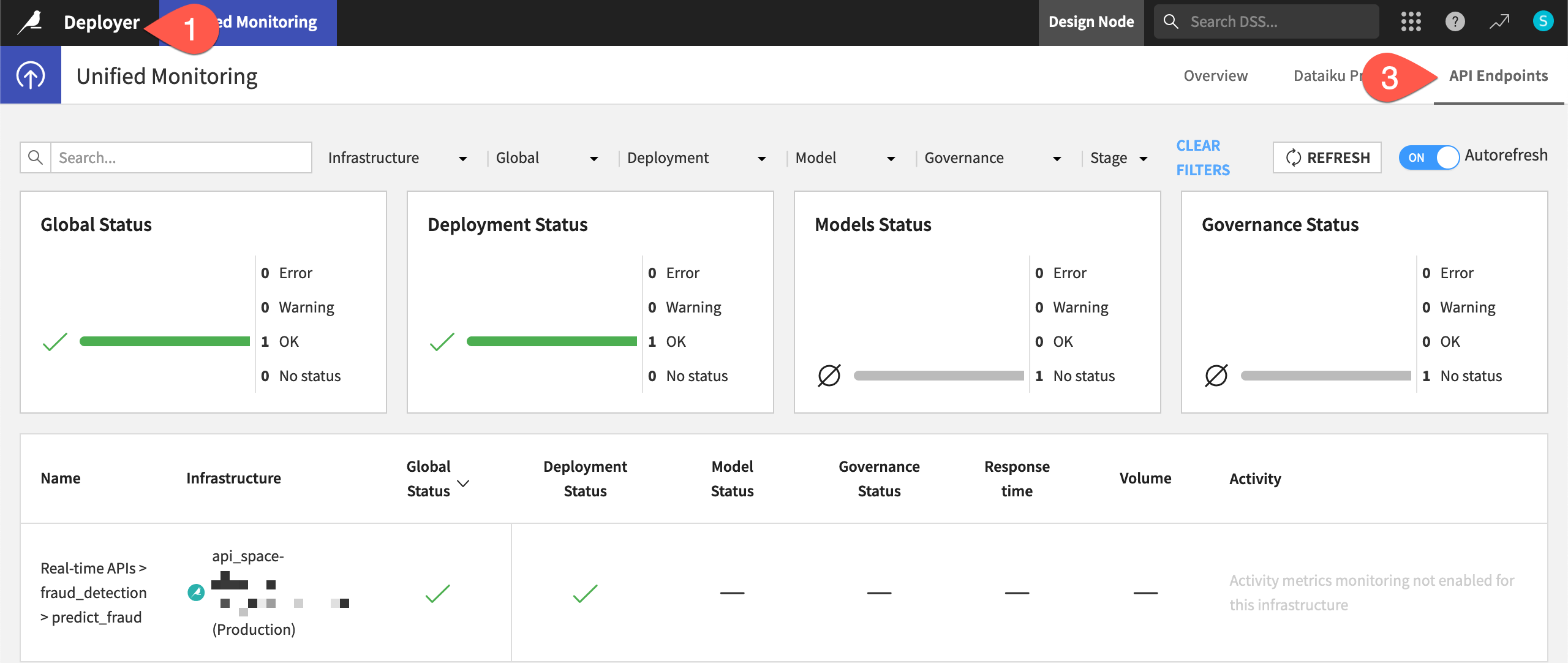The width and height of the screenshot is (1568, 663).
Task: Click the Model Status column header
Action: tap(732, 479)
